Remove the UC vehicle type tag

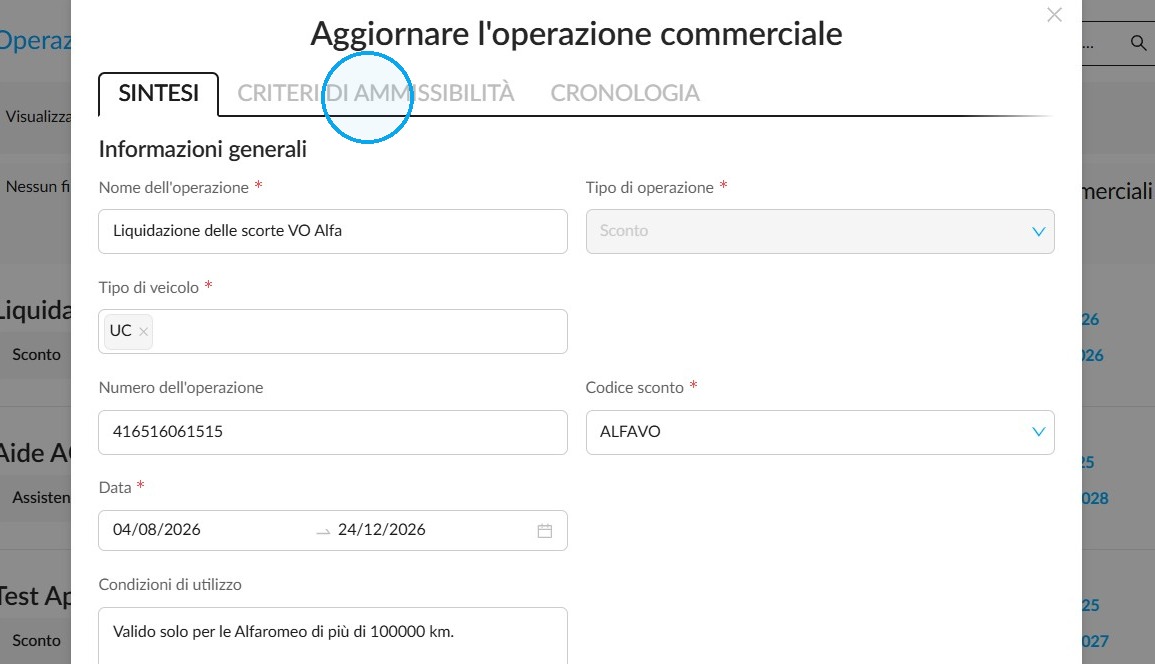pyautogui.click(x=144, y=332)
